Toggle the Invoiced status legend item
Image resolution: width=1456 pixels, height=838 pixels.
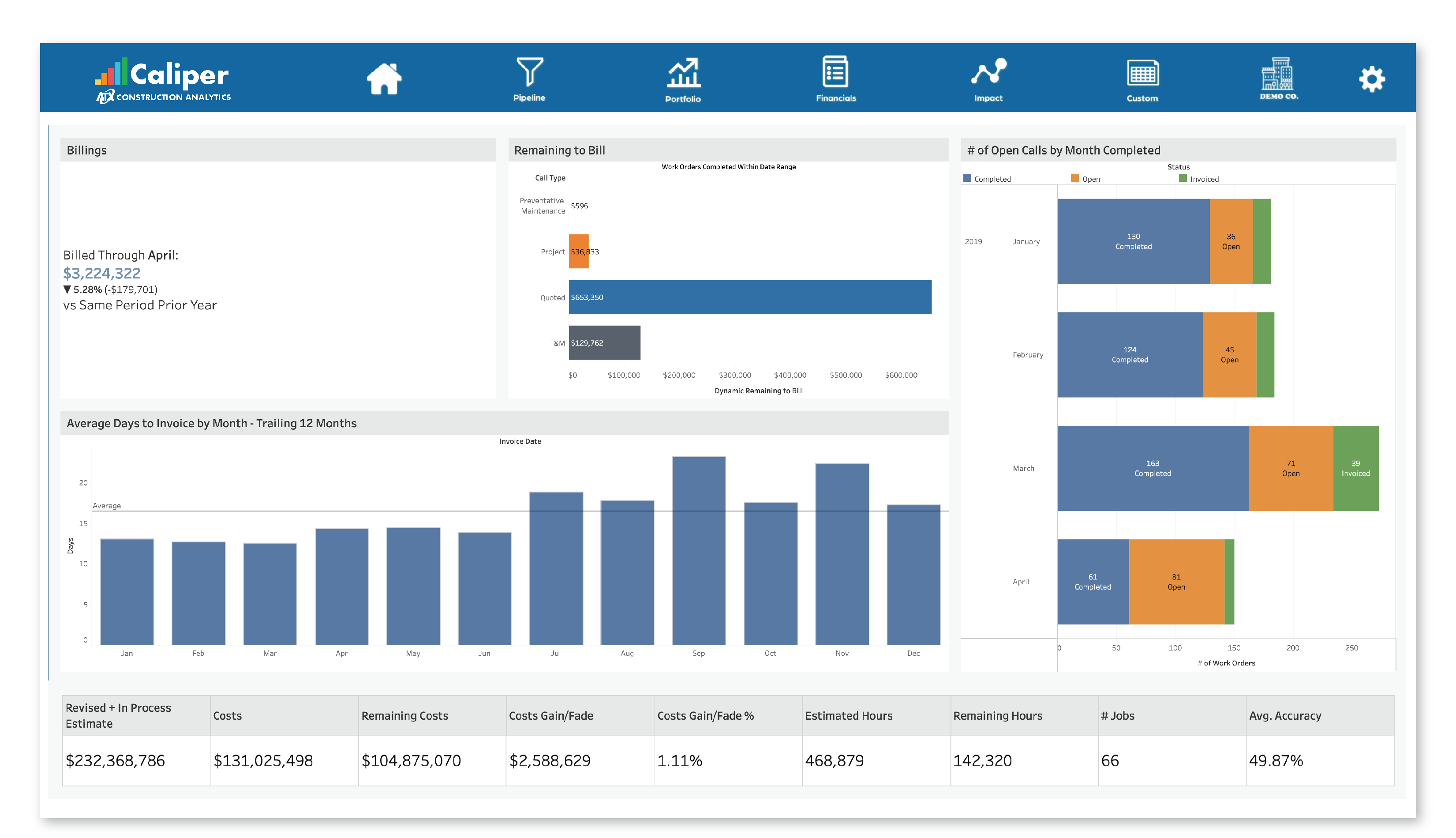[1195, 178]
